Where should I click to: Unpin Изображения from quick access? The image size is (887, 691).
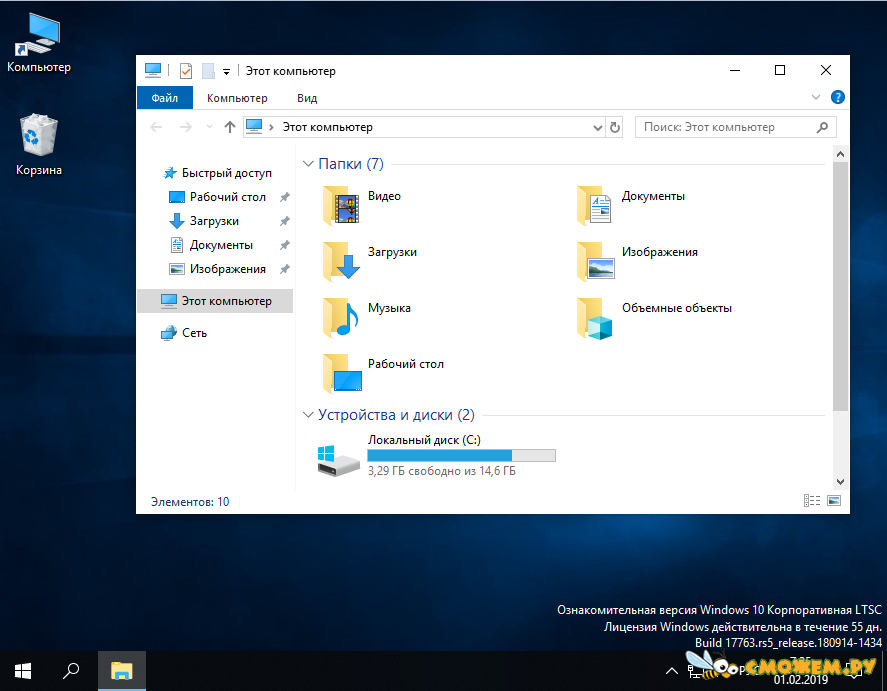[x=285, y=269]
